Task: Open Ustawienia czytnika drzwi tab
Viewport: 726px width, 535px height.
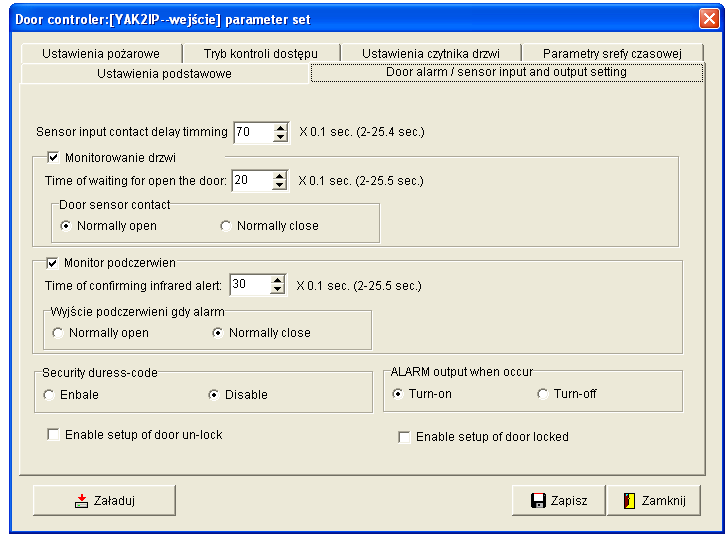Action: (431, 54)
